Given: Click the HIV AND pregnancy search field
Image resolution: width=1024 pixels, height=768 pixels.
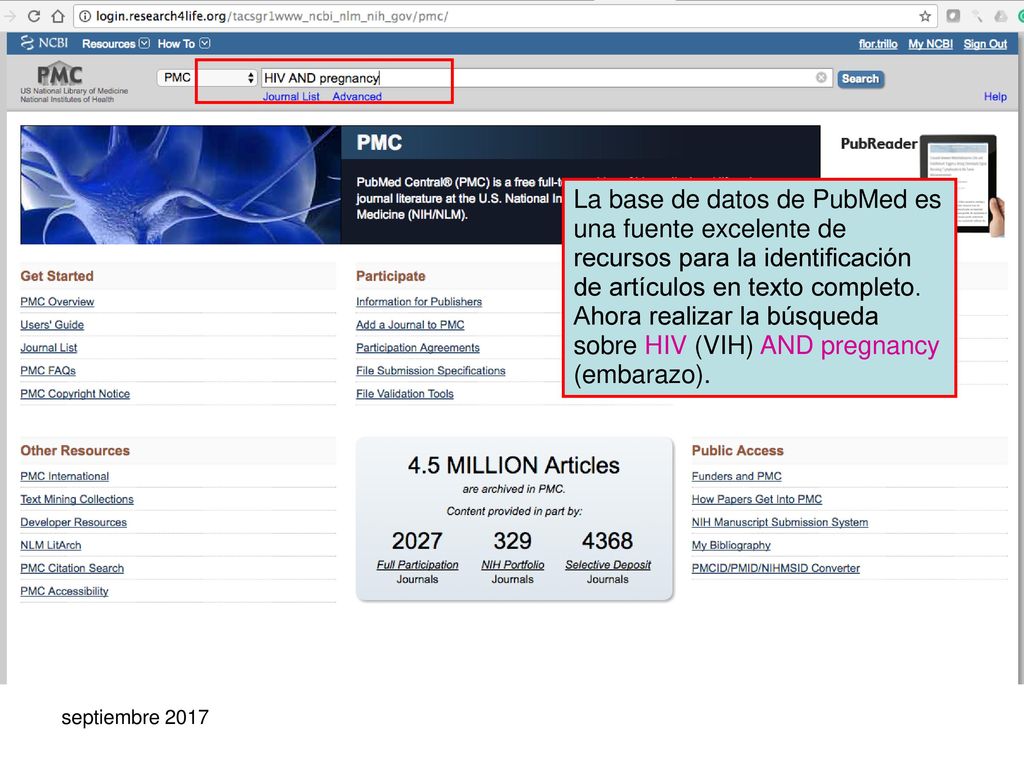Looking at the screenshot, I should click(546, 78).
